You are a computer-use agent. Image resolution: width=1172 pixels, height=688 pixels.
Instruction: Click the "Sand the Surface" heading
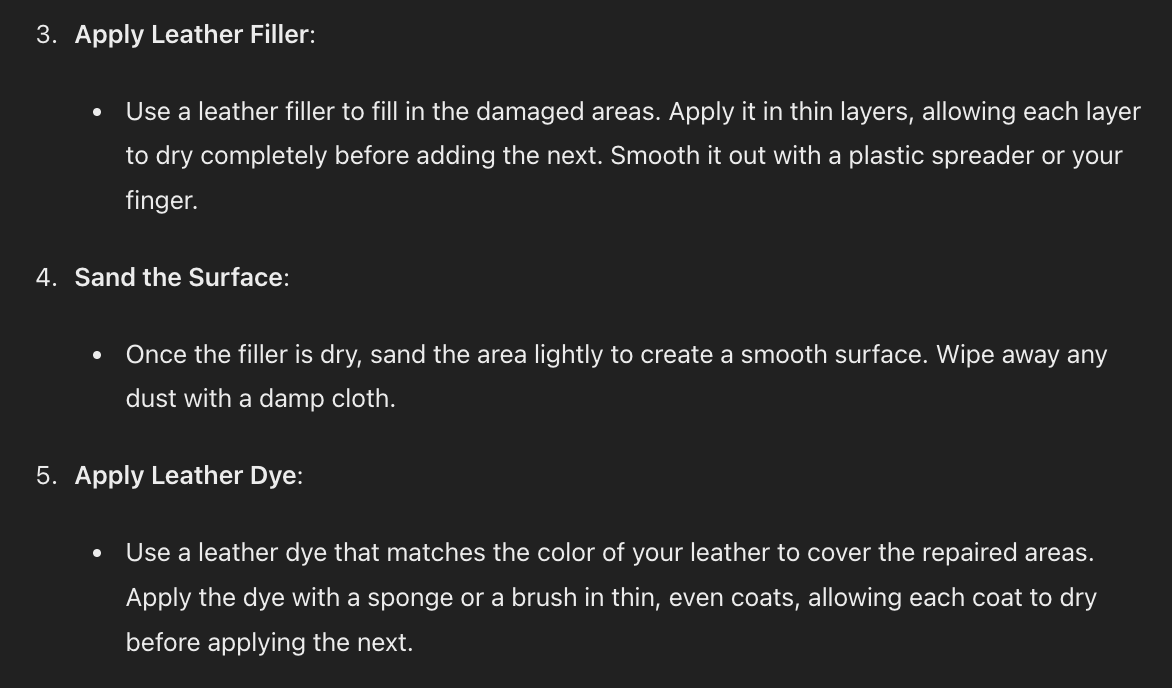179,278
